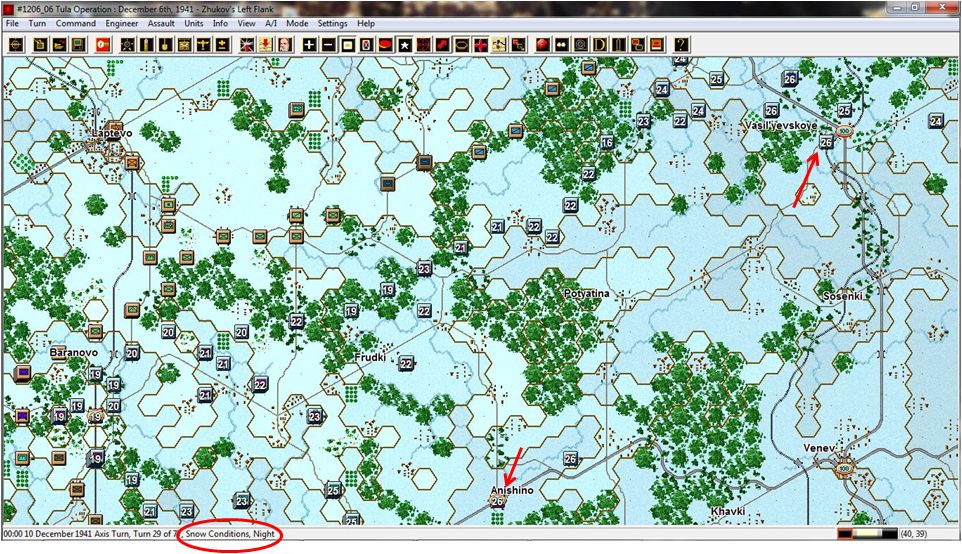Click the new scenario notepad icon
The width and height of the screenshot is (962, 554).
click(40, 45)
